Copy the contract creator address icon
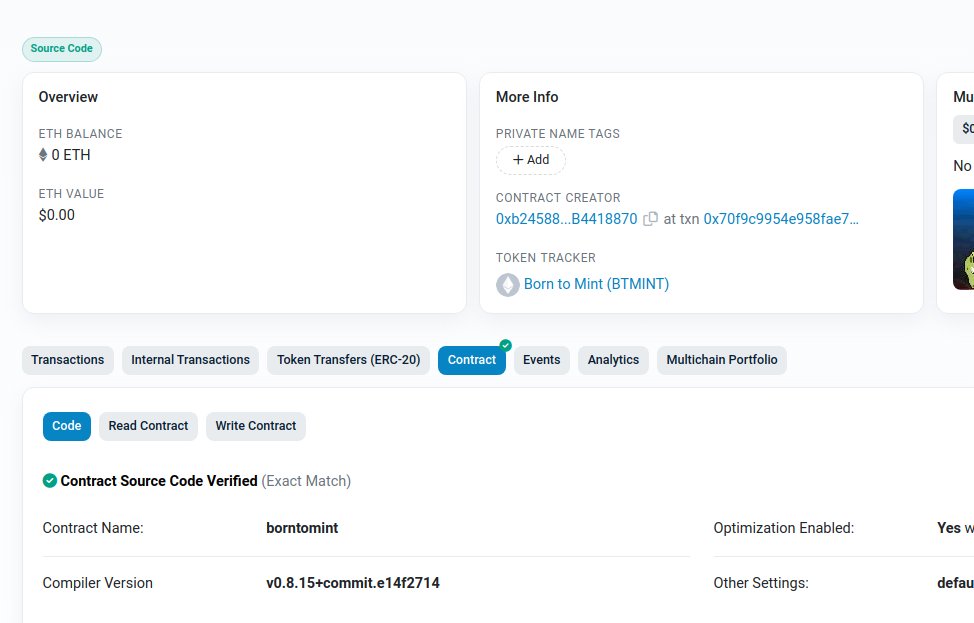The height and width of the screenshot is (623, 974). [650, 219]
